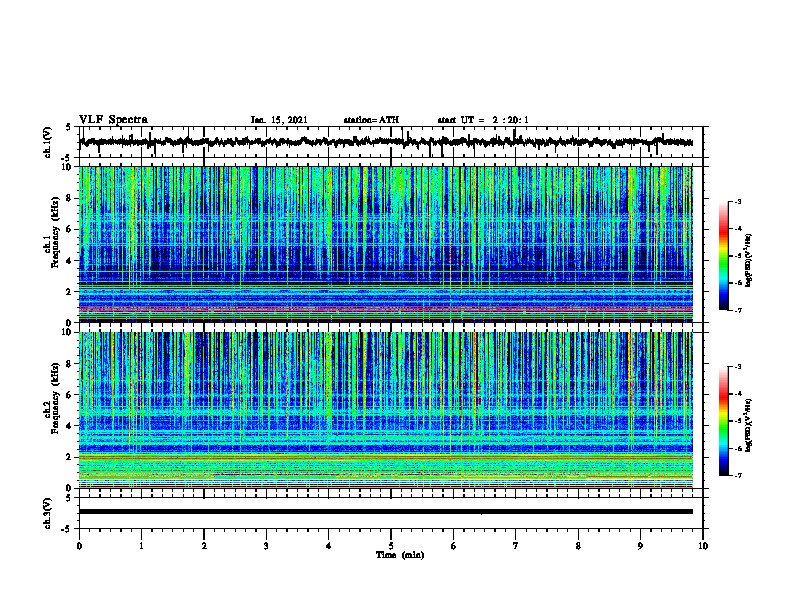Click the upper color scale bar for ch.1
The height and width of the screenshot is (612, 792).
[724, 256]
